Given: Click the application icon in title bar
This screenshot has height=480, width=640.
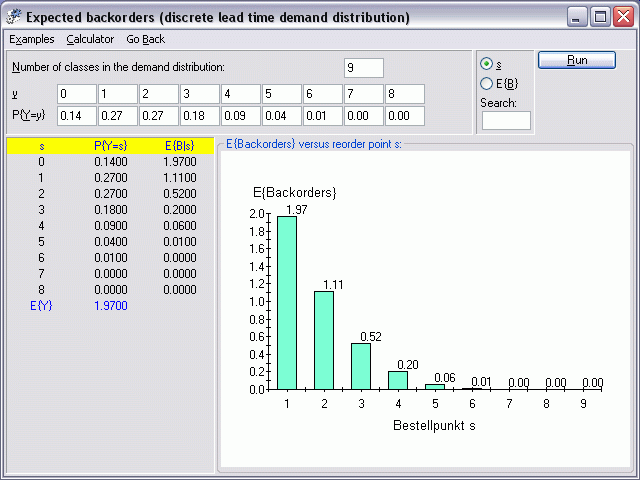Looking at the screenshot, I should point(13,17).
